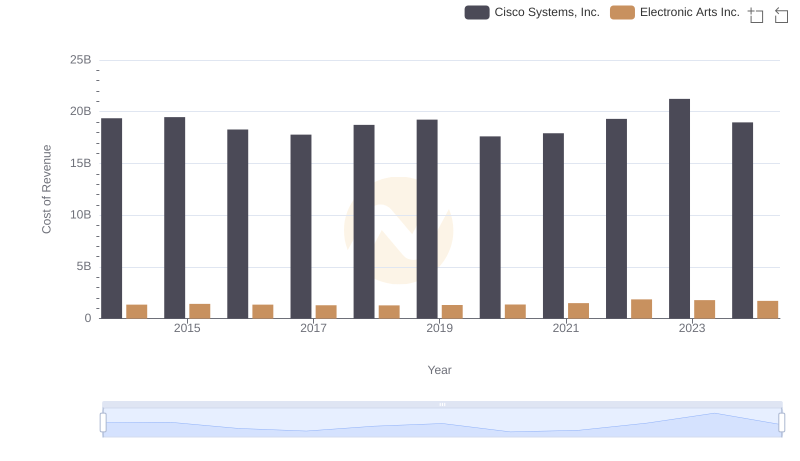Screen dimensions: 800x461
Task: Click Electronic Arts legend color swatch
Action: click(x=622, y=12)
